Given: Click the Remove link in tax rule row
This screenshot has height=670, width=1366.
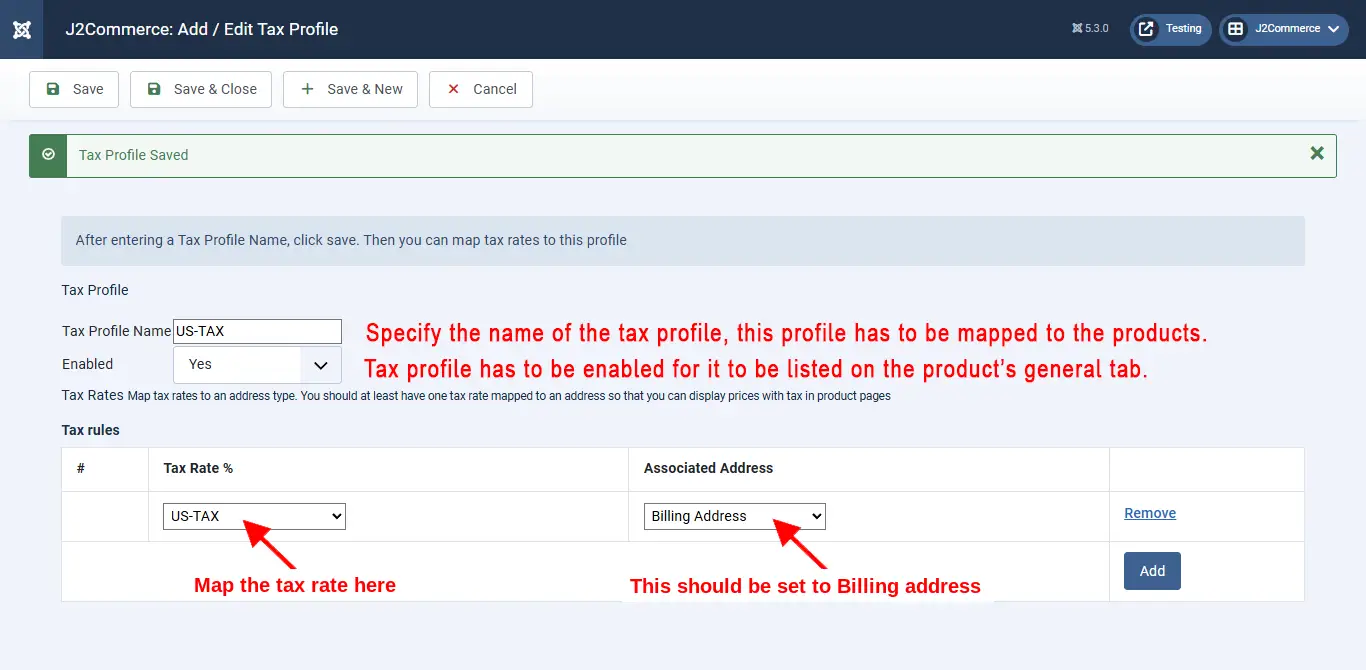Looking at the screenshot, I should (x=1150, y=513).
